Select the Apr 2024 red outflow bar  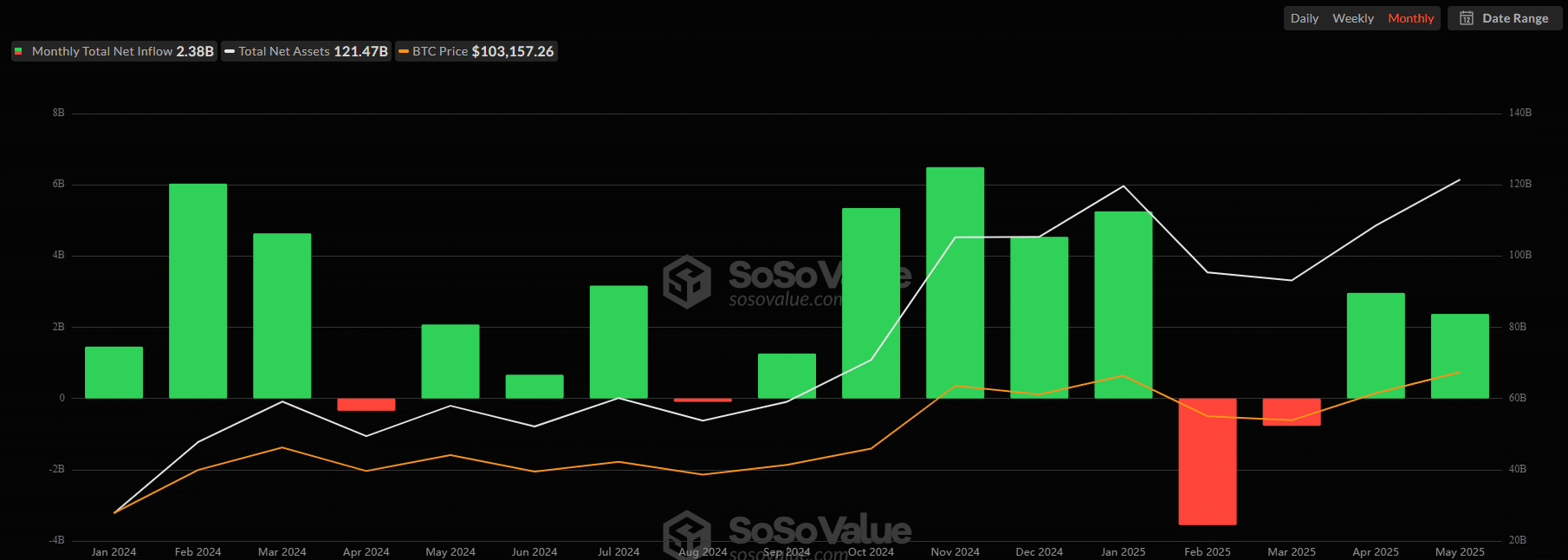(366, 405)
